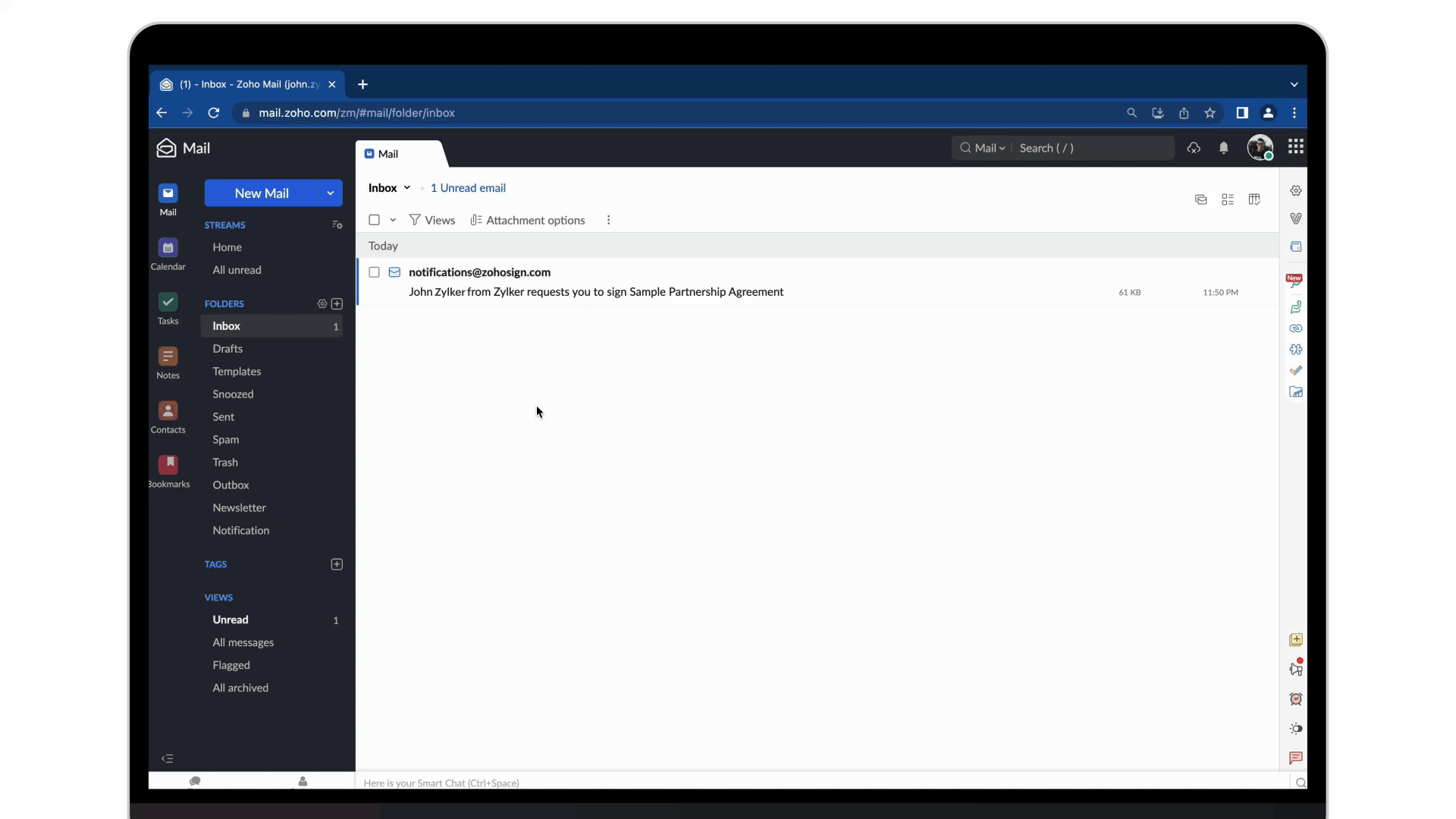Select the Drafts folder
Screen dimensions: 1456x819
tap(227, 349)
